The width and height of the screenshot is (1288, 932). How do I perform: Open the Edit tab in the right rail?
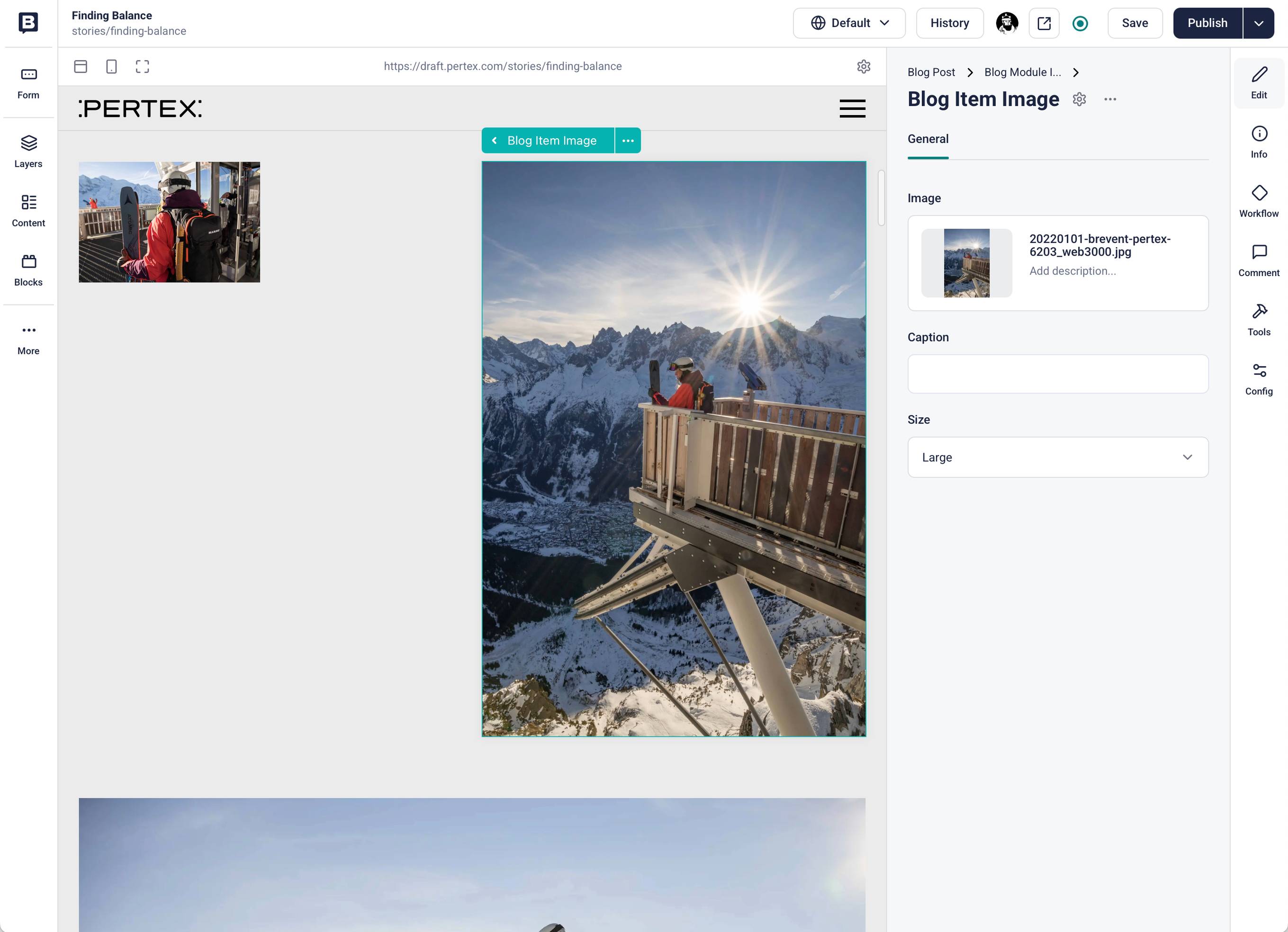click(x=1259, y=83)
